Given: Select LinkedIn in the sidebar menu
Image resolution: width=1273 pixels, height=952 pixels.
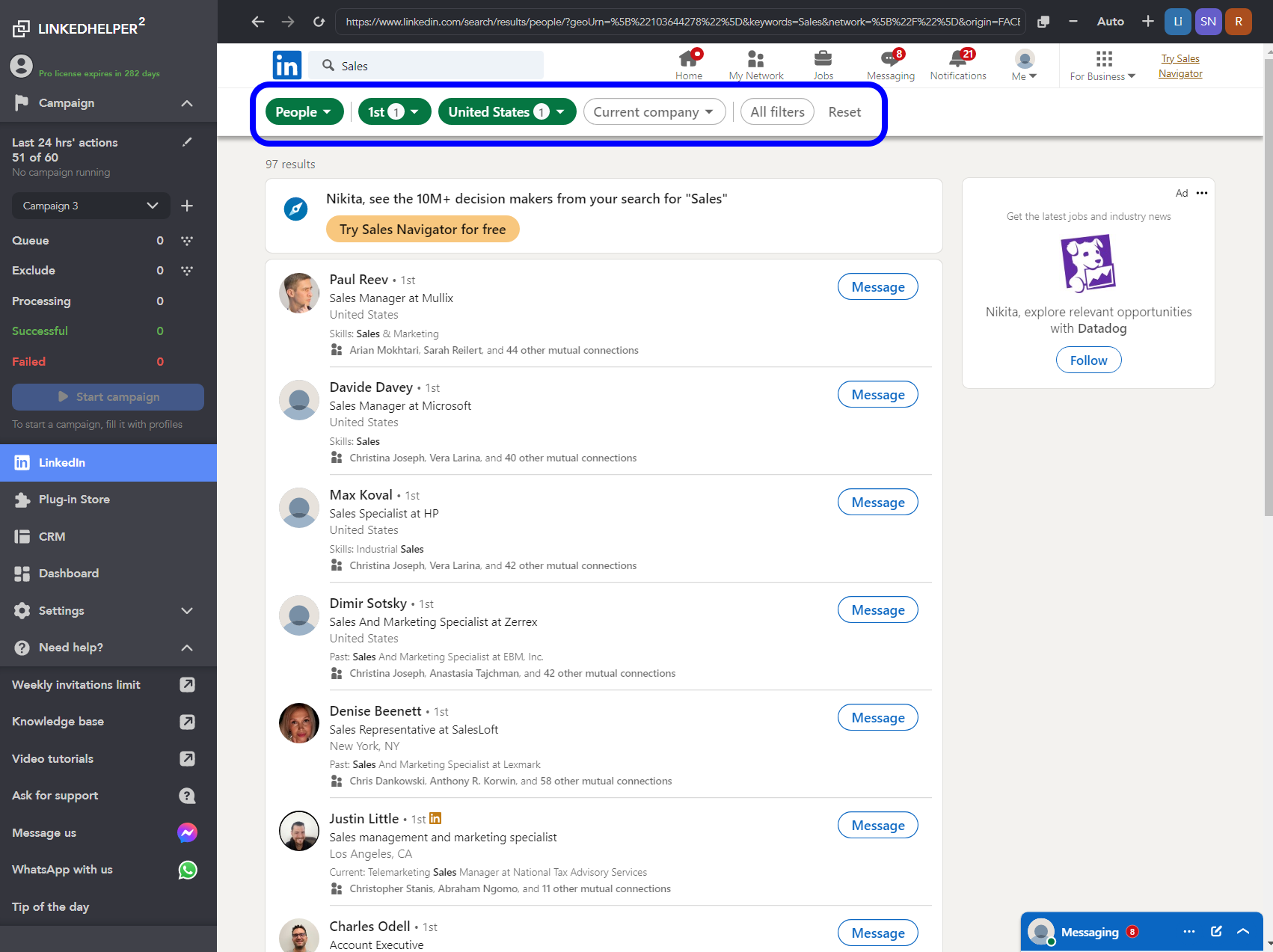Looking at the screenshot, I should (x=108, y=463).
